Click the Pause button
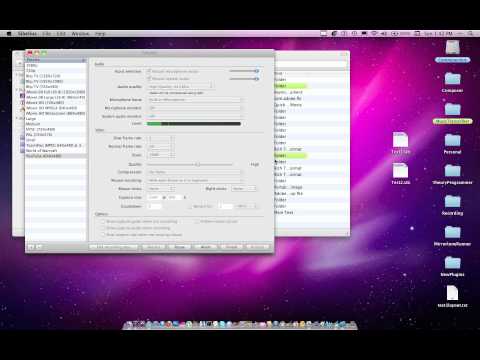The width and height of the screenshot is (480, 360). pyautogui.click(x=180, y=247)
